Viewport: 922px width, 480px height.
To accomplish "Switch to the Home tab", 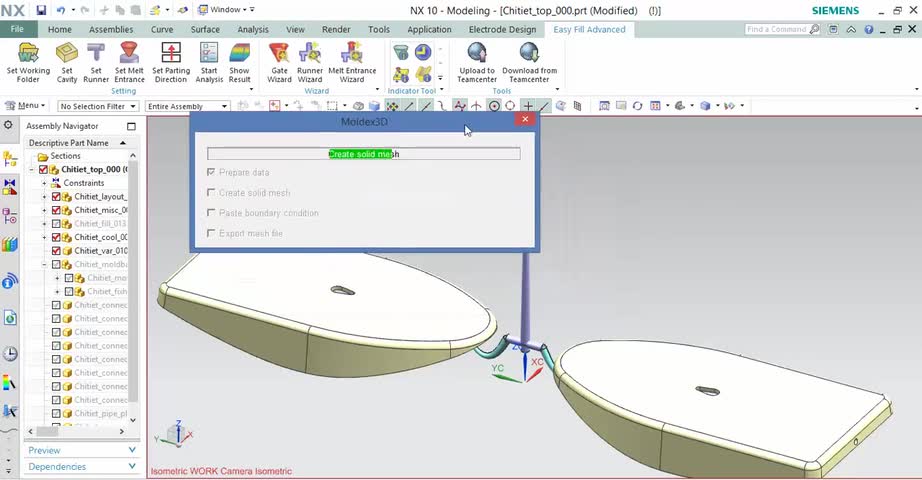I will click(59, 29).
